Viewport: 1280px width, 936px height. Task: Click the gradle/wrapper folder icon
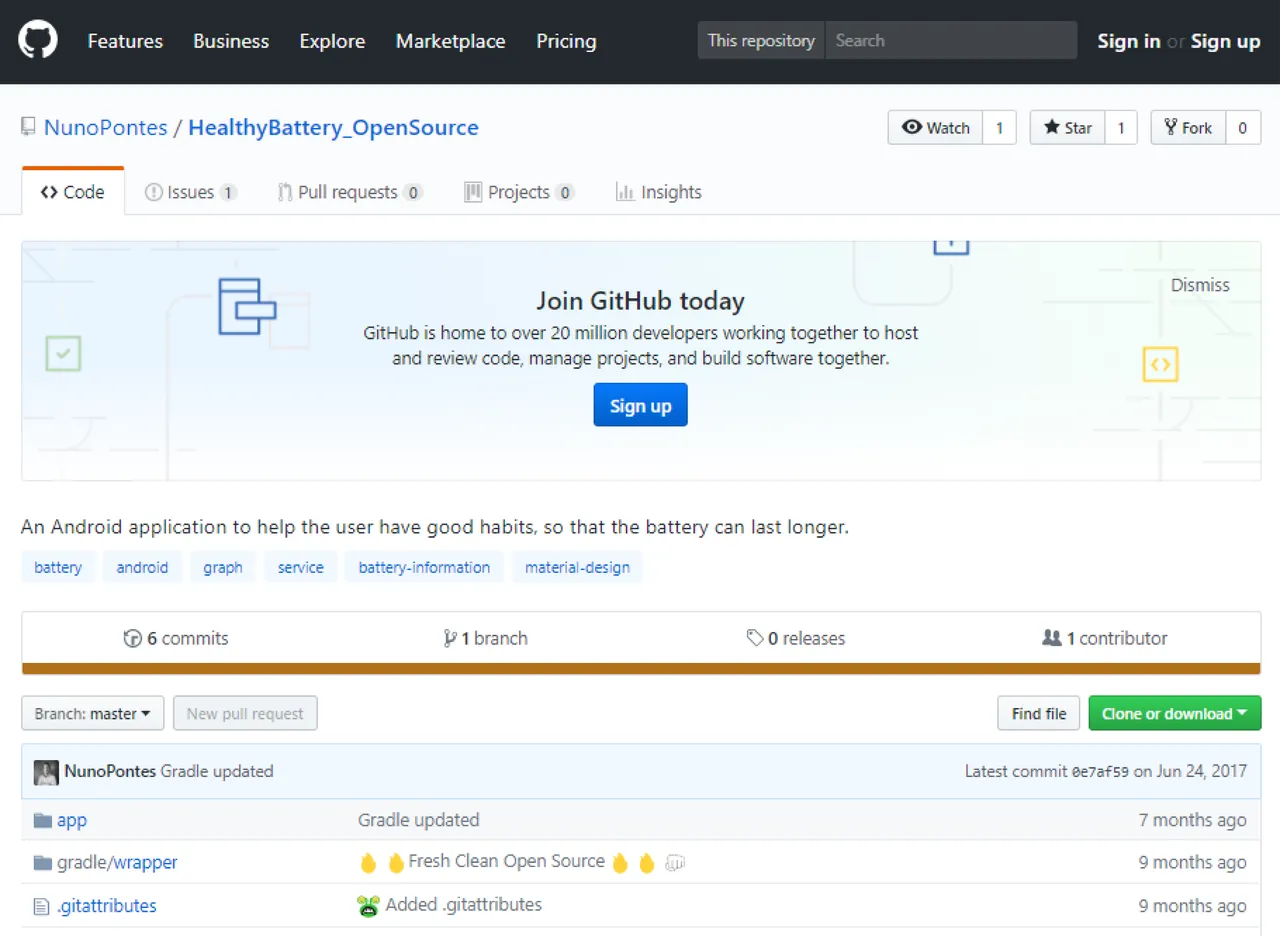coord(43,862)
